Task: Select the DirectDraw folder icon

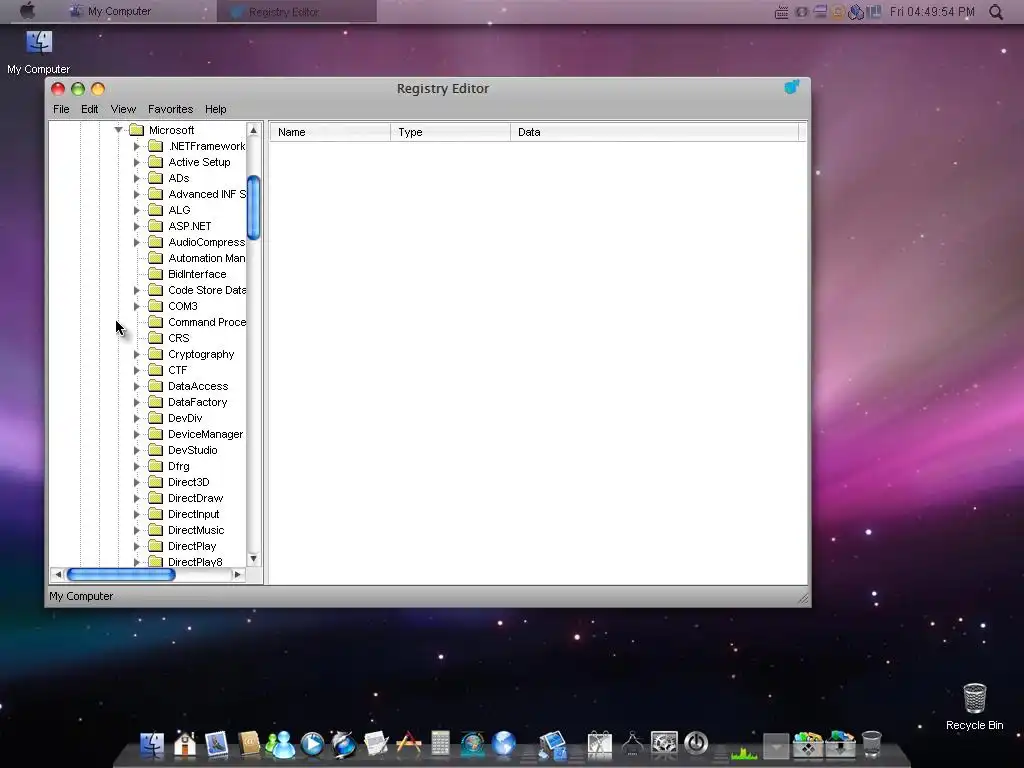Action: coord(155,498)
